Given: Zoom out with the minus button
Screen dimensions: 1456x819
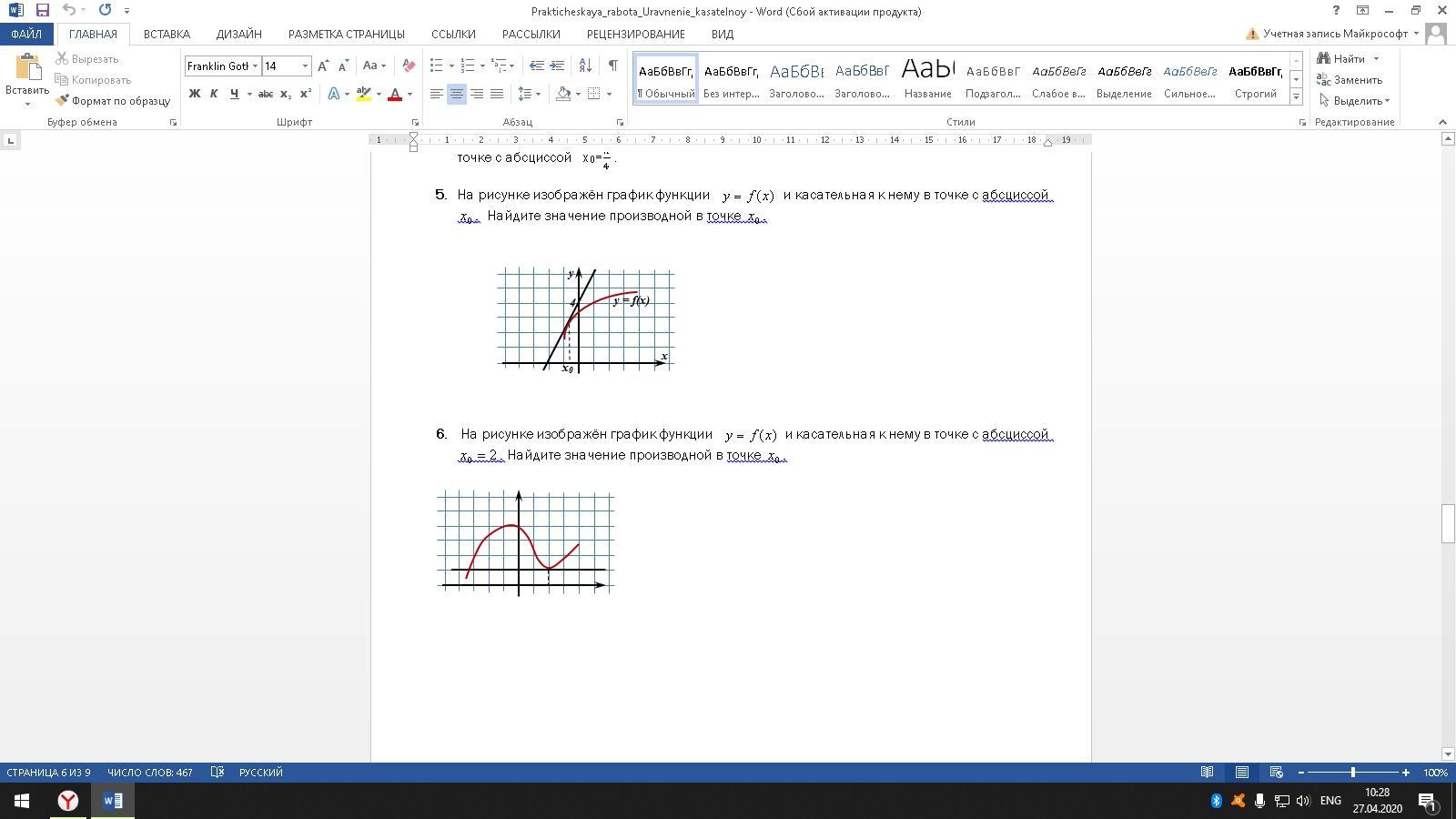Looking at the screenshot, I should 1301,773.
